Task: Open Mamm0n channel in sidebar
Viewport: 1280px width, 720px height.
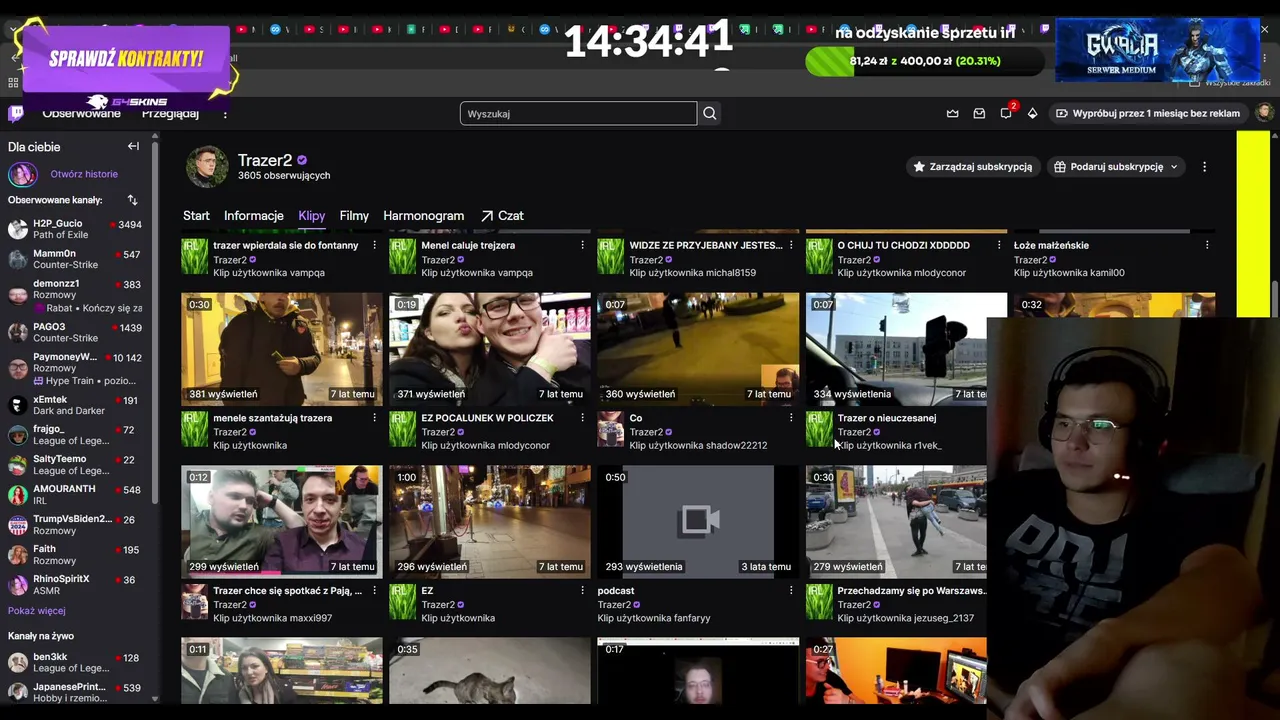Action: tap(76, 260)
